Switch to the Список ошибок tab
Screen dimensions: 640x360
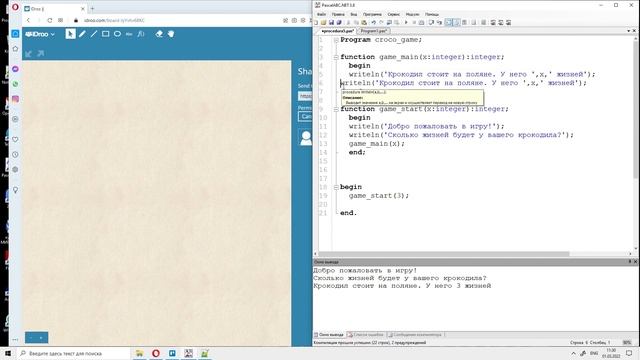coord(366,335)
